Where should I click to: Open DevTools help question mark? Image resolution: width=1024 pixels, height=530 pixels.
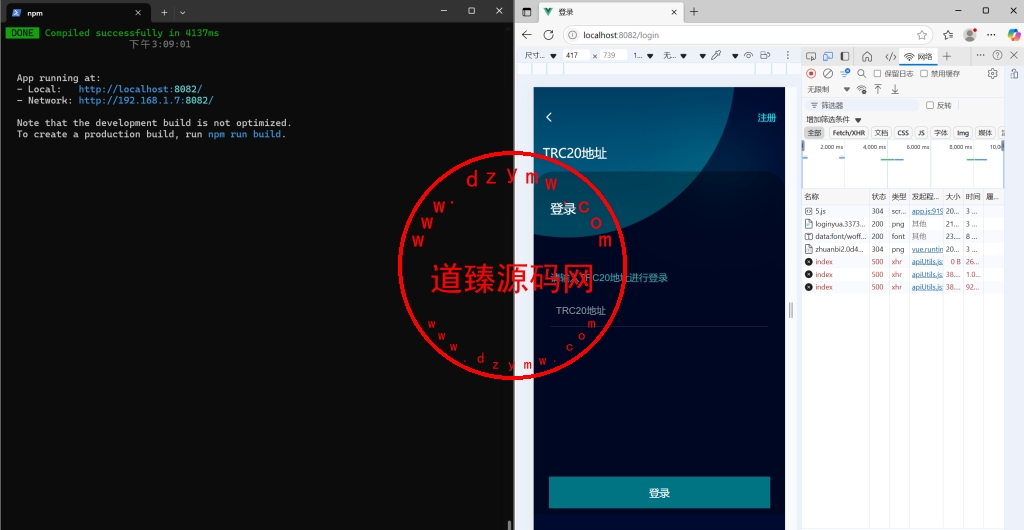tap(997, 55)
